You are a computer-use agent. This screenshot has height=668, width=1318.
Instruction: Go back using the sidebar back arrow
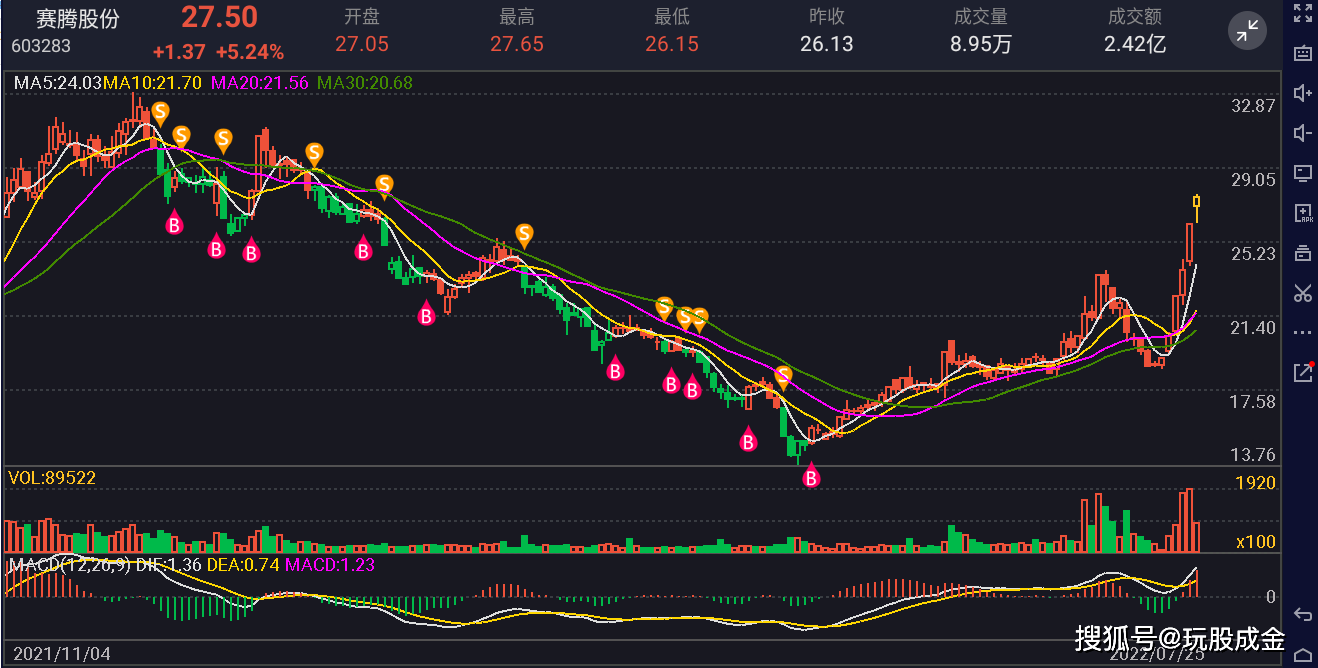click(x=1302, y=613)
